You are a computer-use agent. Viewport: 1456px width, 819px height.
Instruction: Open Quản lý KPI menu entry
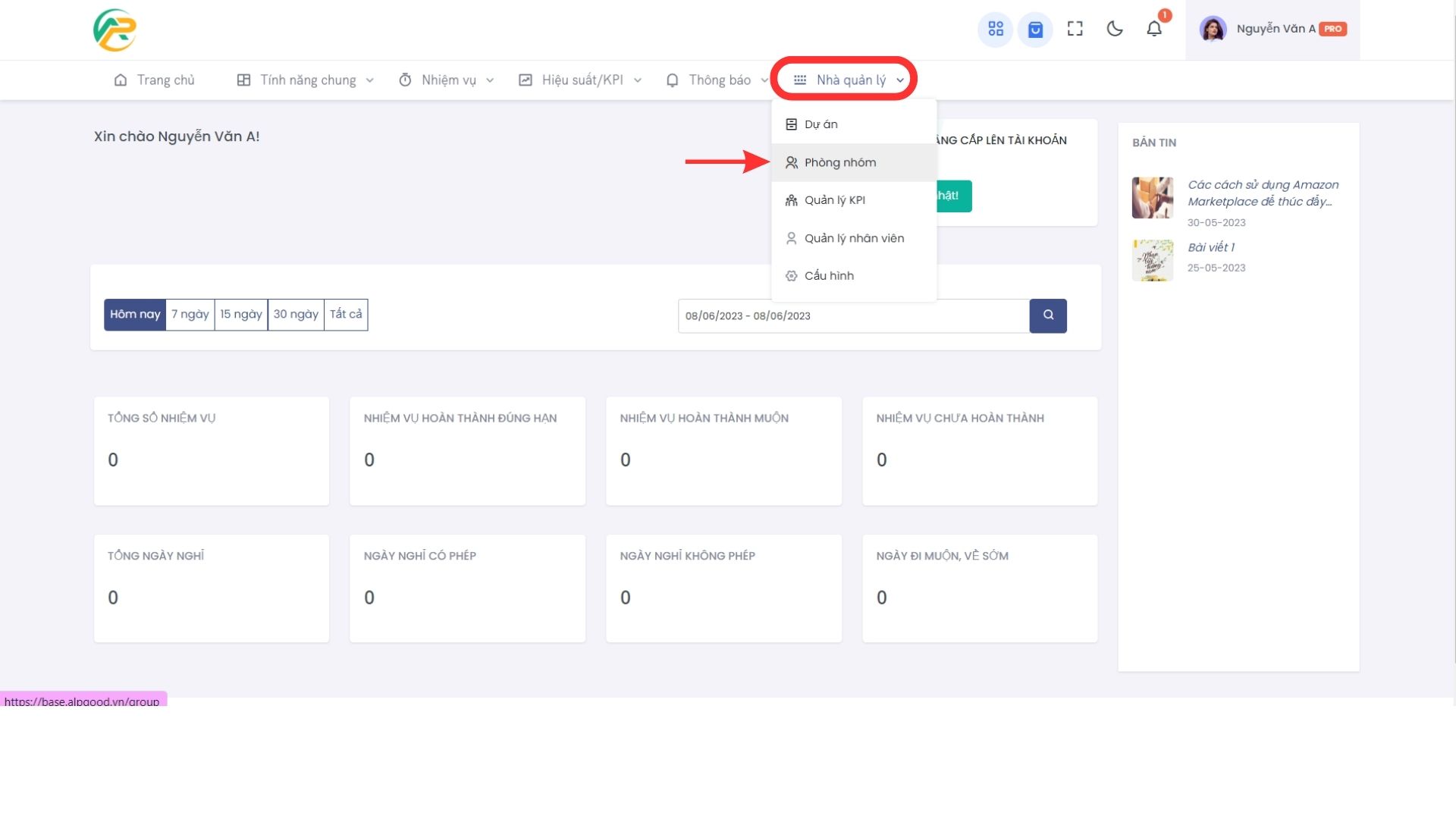[854, 200]
